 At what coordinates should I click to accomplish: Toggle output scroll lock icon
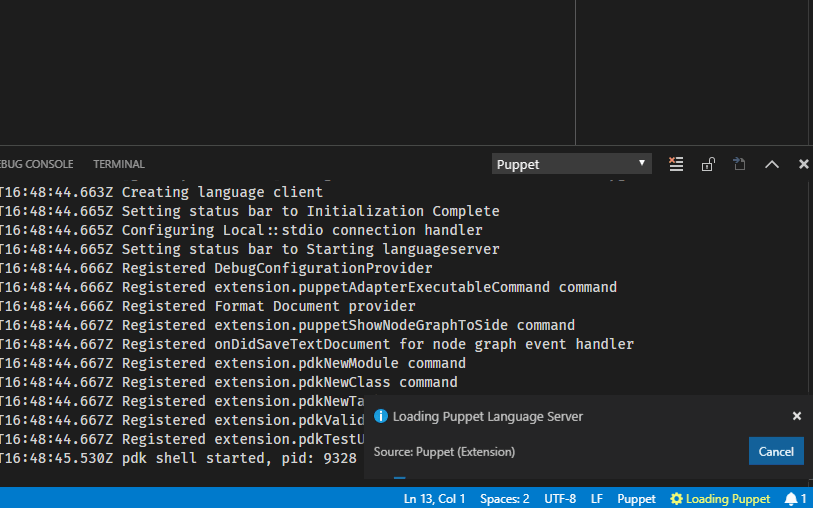click(708, 164)
